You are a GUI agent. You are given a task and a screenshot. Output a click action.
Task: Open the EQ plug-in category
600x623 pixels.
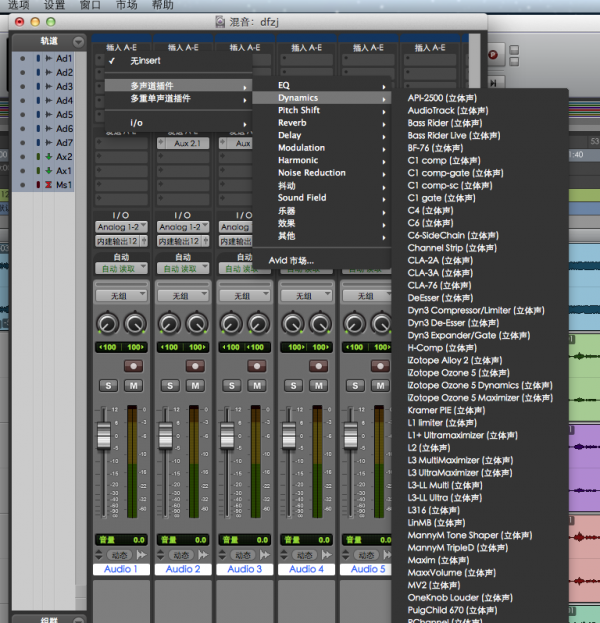point(322,85)
